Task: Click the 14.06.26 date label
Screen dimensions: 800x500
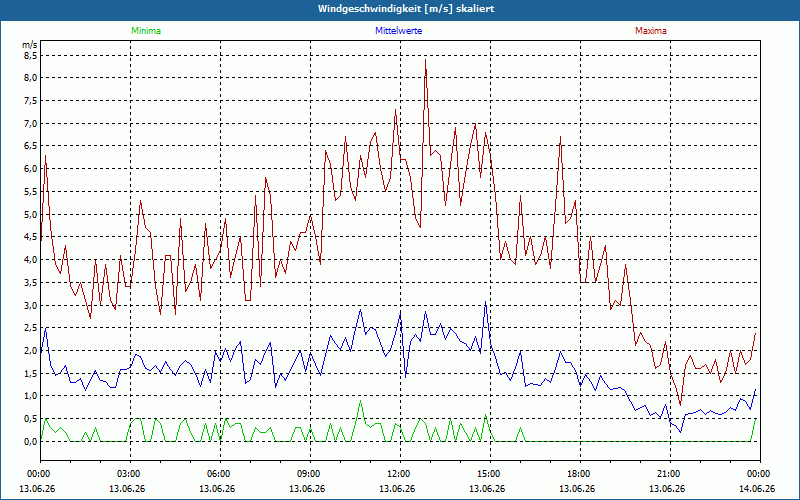Action: [x=757, y=488]
